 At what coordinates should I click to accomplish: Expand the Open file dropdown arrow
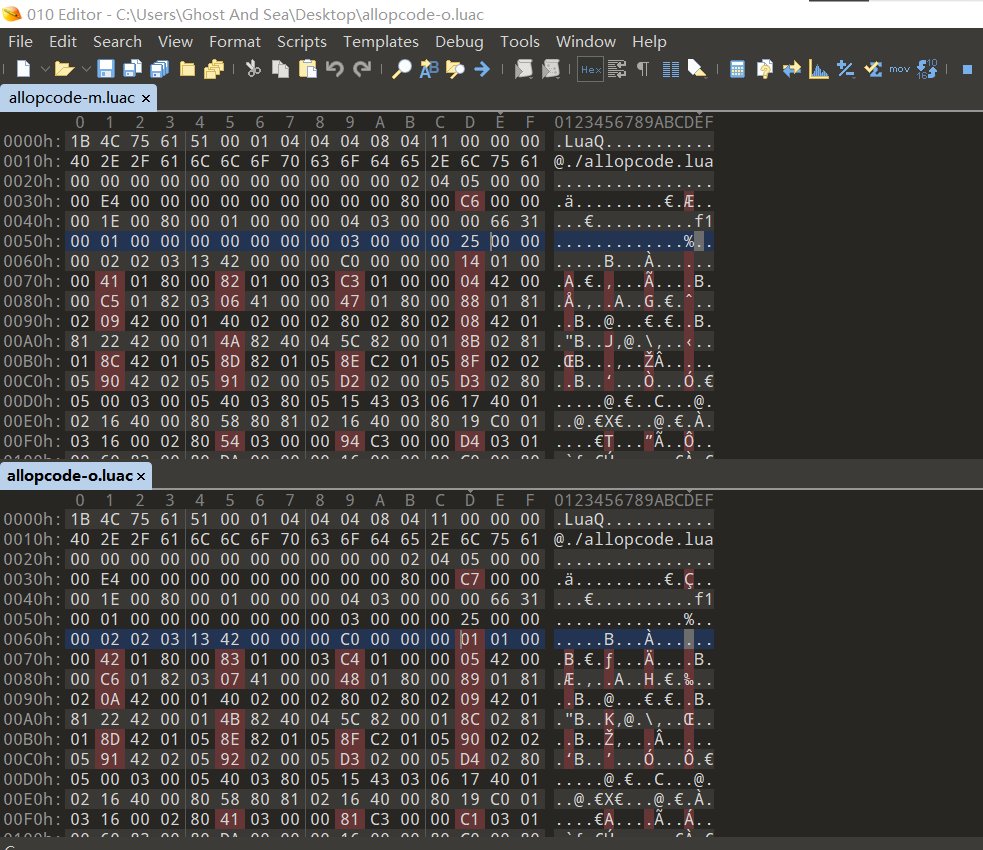(85, 69)
